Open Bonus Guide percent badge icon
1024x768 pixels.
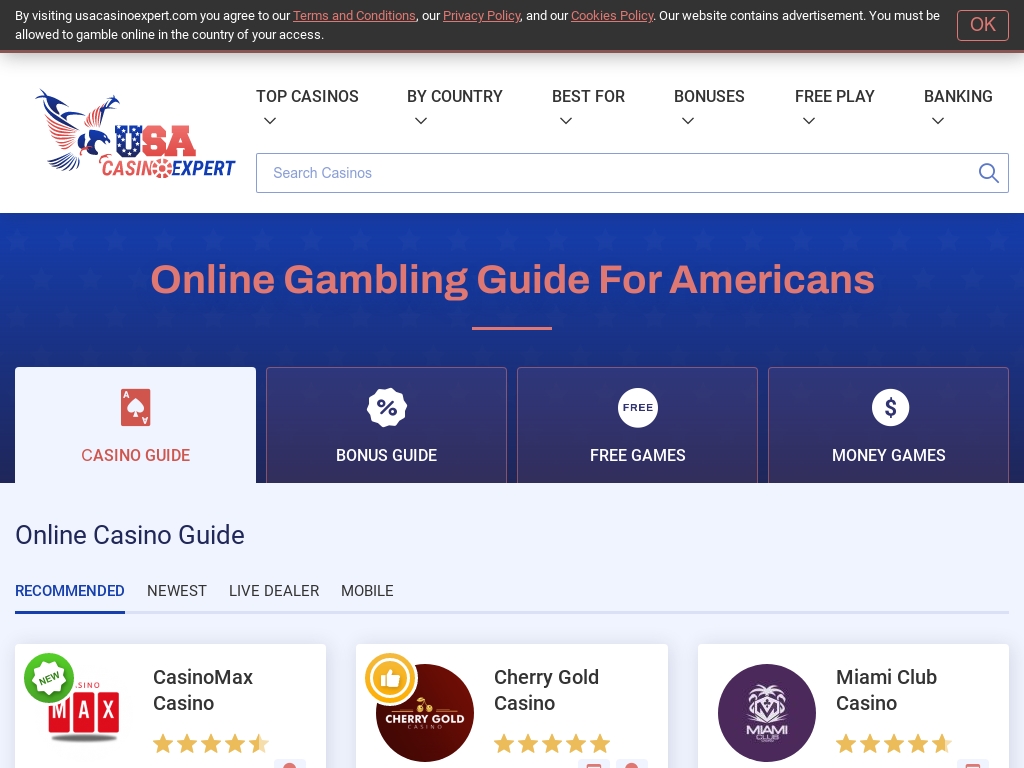[387, 408]
